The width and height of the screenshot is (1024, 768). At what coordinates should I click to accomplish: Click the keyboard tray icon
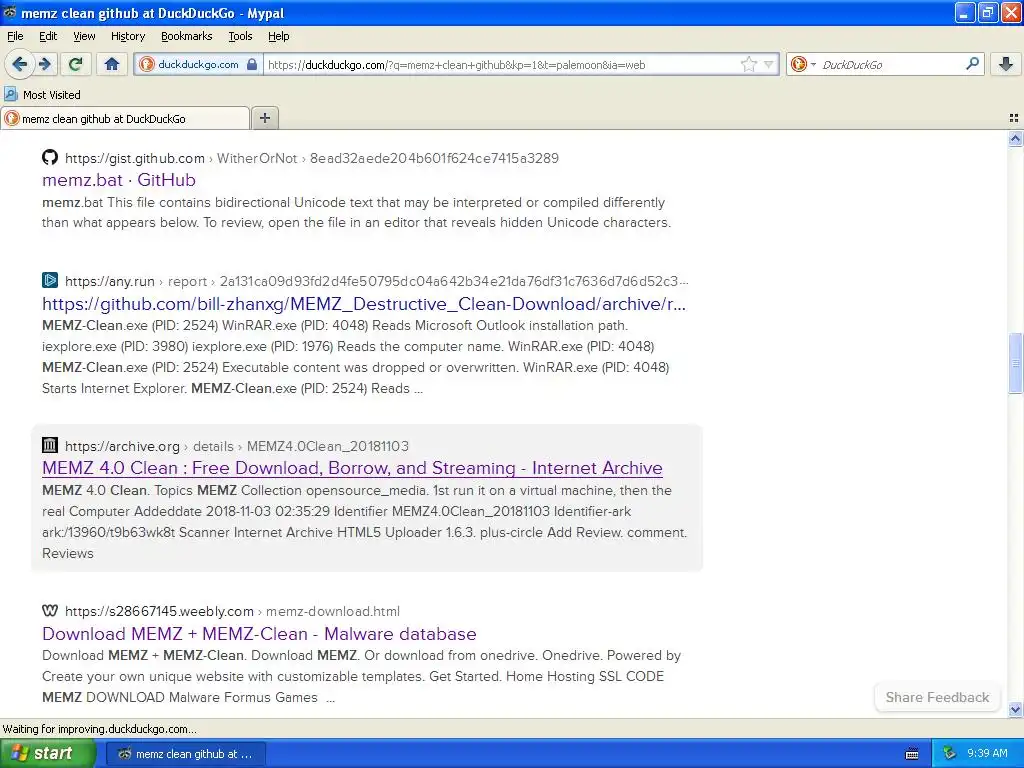pyautogui.click(x=912, y=754)
